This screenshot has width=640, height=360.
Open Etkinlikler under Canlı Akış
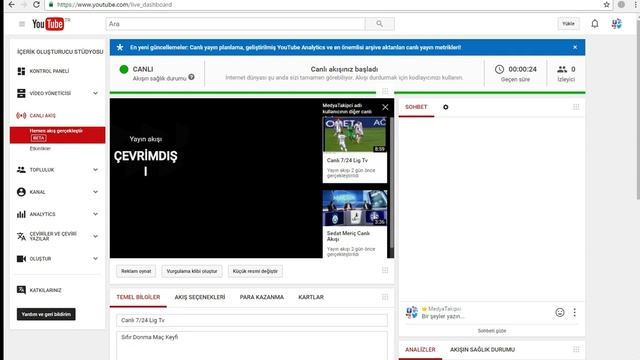coord(40,149)
